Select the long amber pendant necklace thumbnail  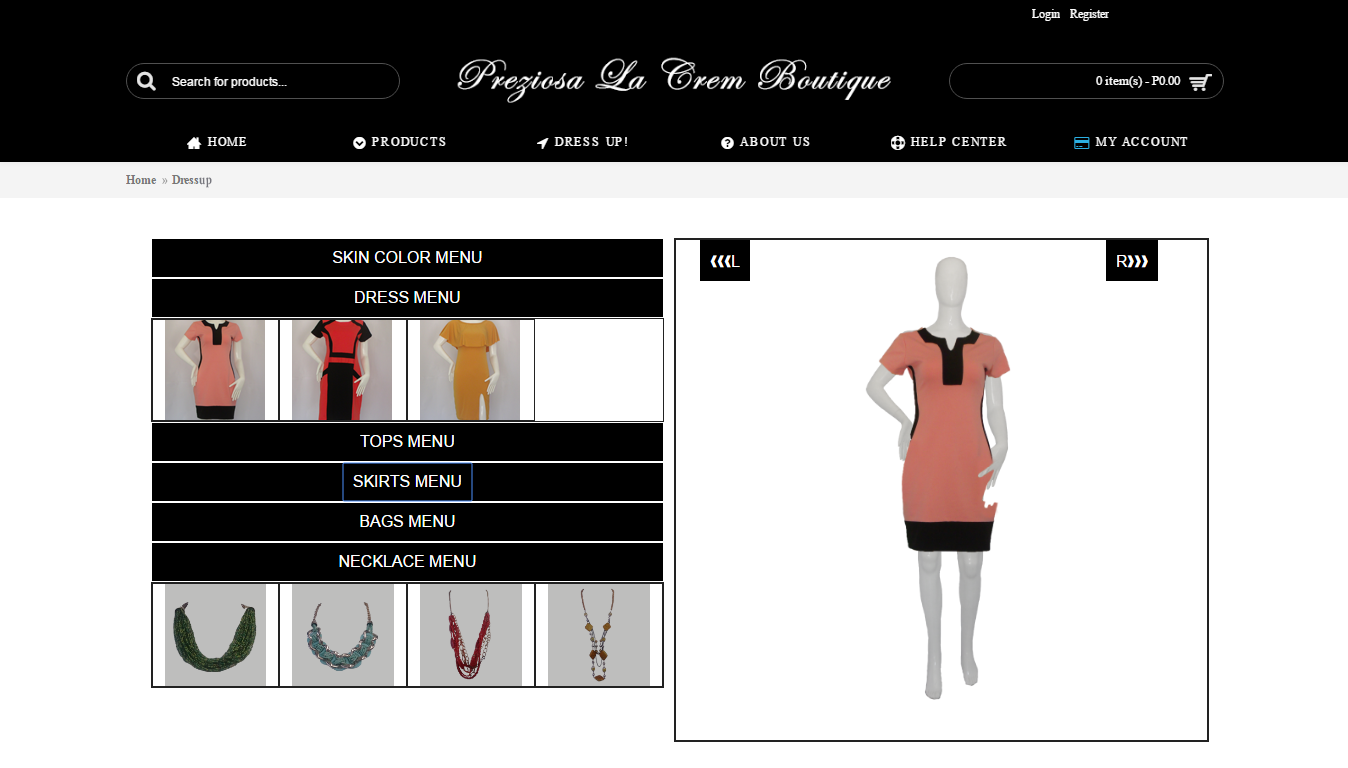click(x=599, y=635)
